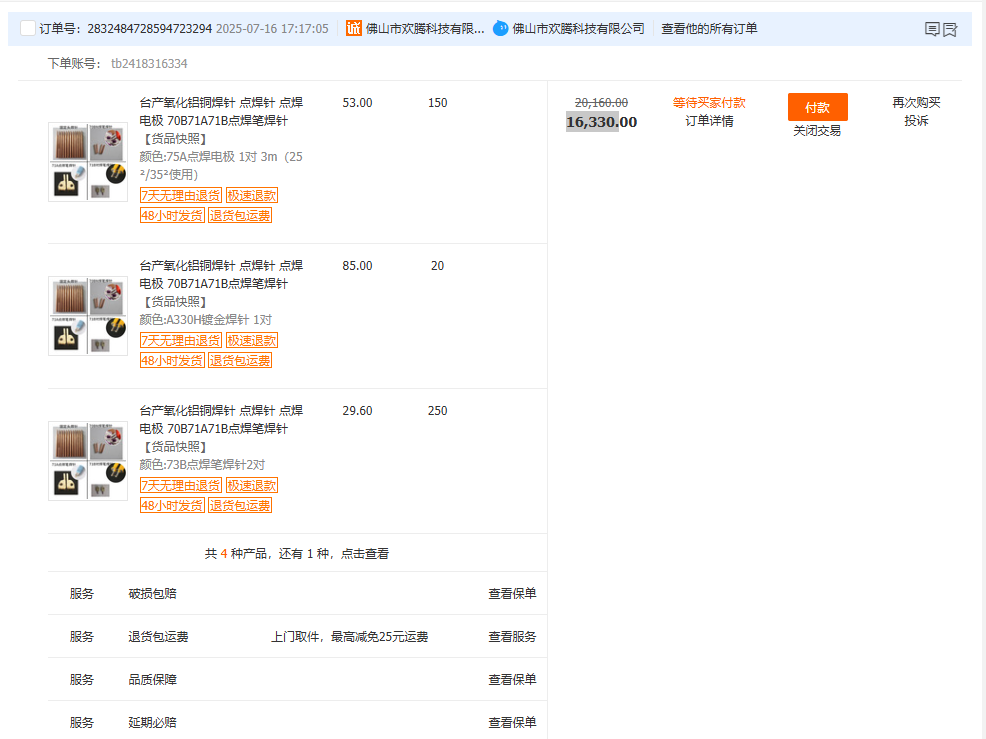Select the total price 16,330.00
Screen dimensions: 986x739
[x=601, y=122]
